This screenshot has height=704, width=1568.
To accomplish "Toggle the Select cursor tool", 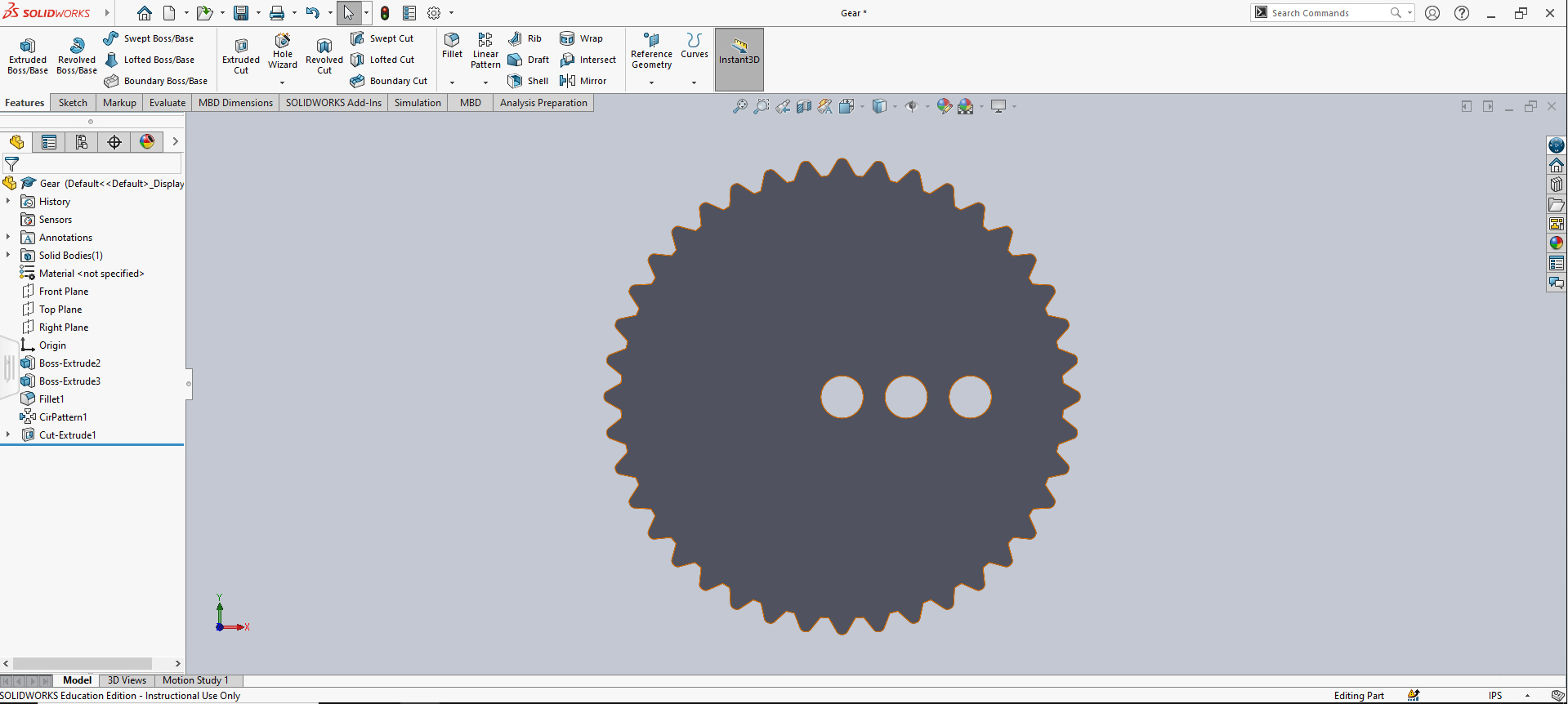I will click(x=349, y=13).
